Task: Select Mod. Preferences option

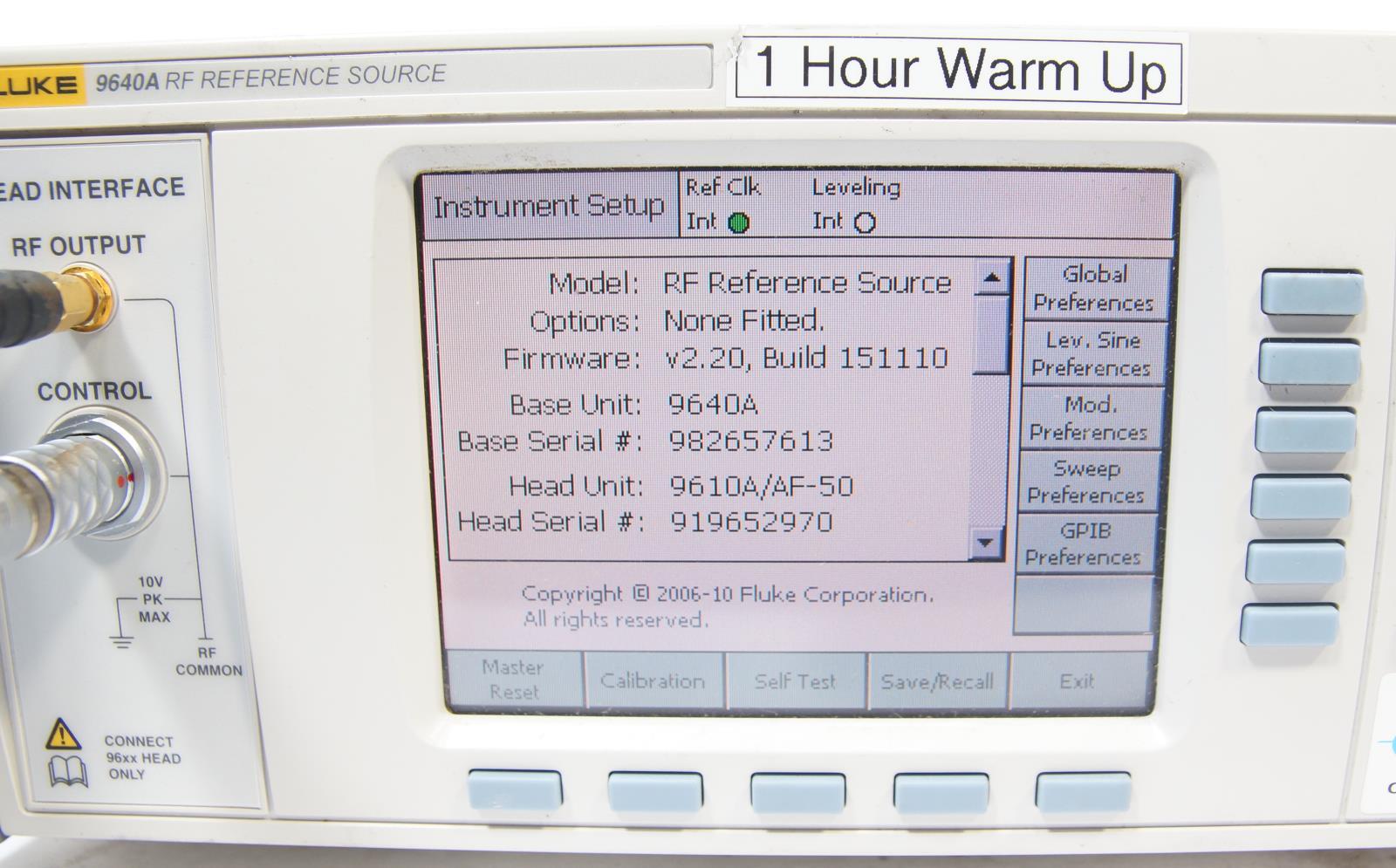Action: pyautogui.click(x=1090, y=418)
